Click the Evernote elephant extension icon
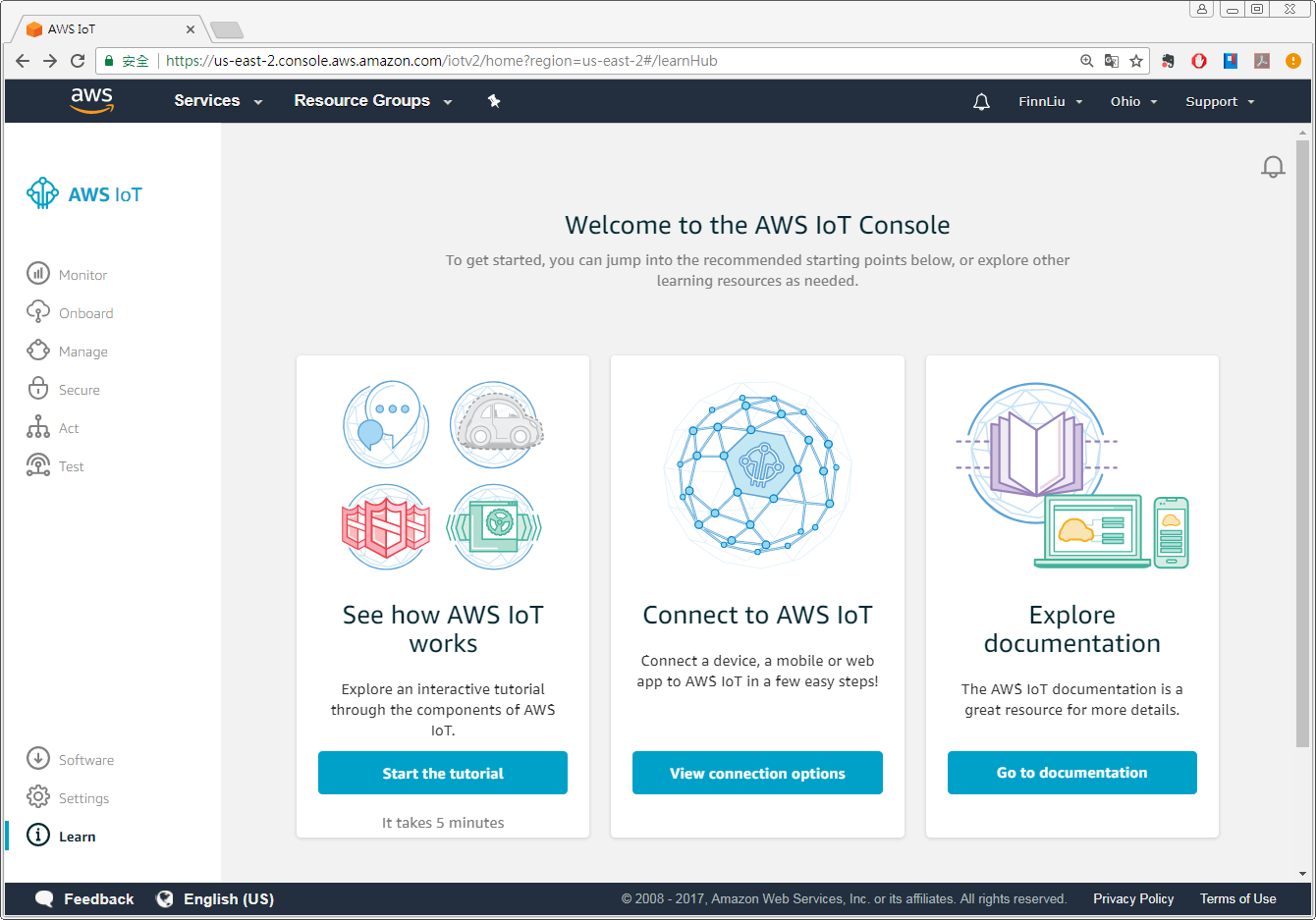This screenshot has width=1316, height=920. coord(1168,61)
